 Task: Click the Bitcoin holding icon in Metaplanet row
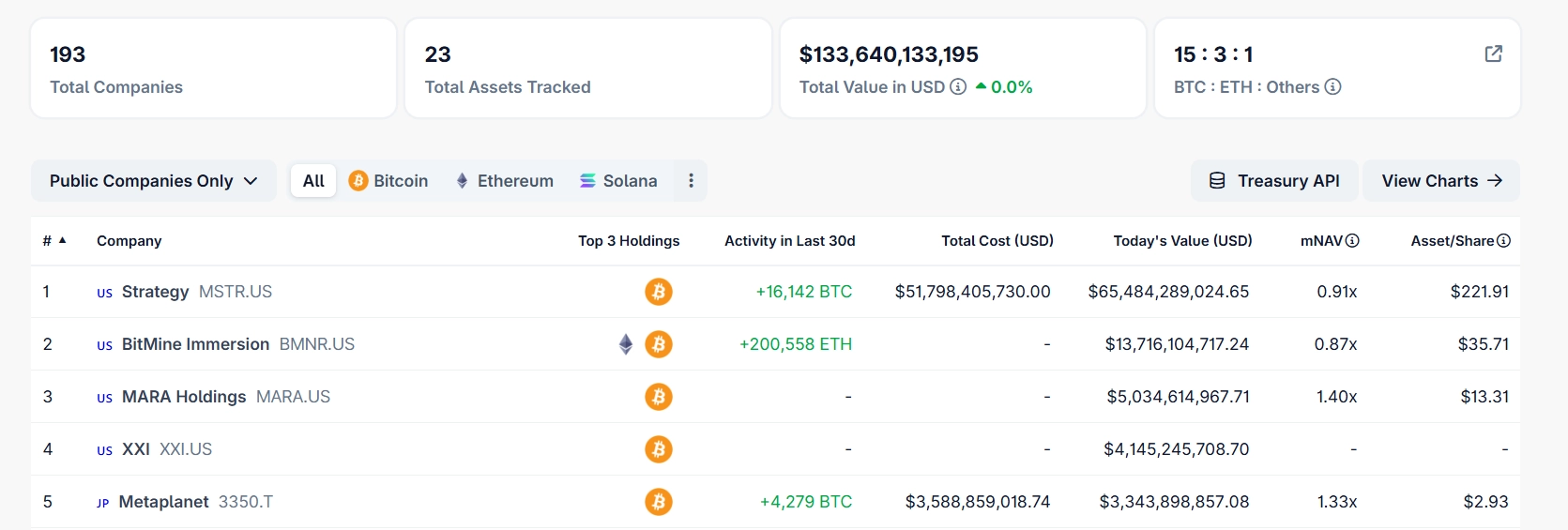pos(658,502)
